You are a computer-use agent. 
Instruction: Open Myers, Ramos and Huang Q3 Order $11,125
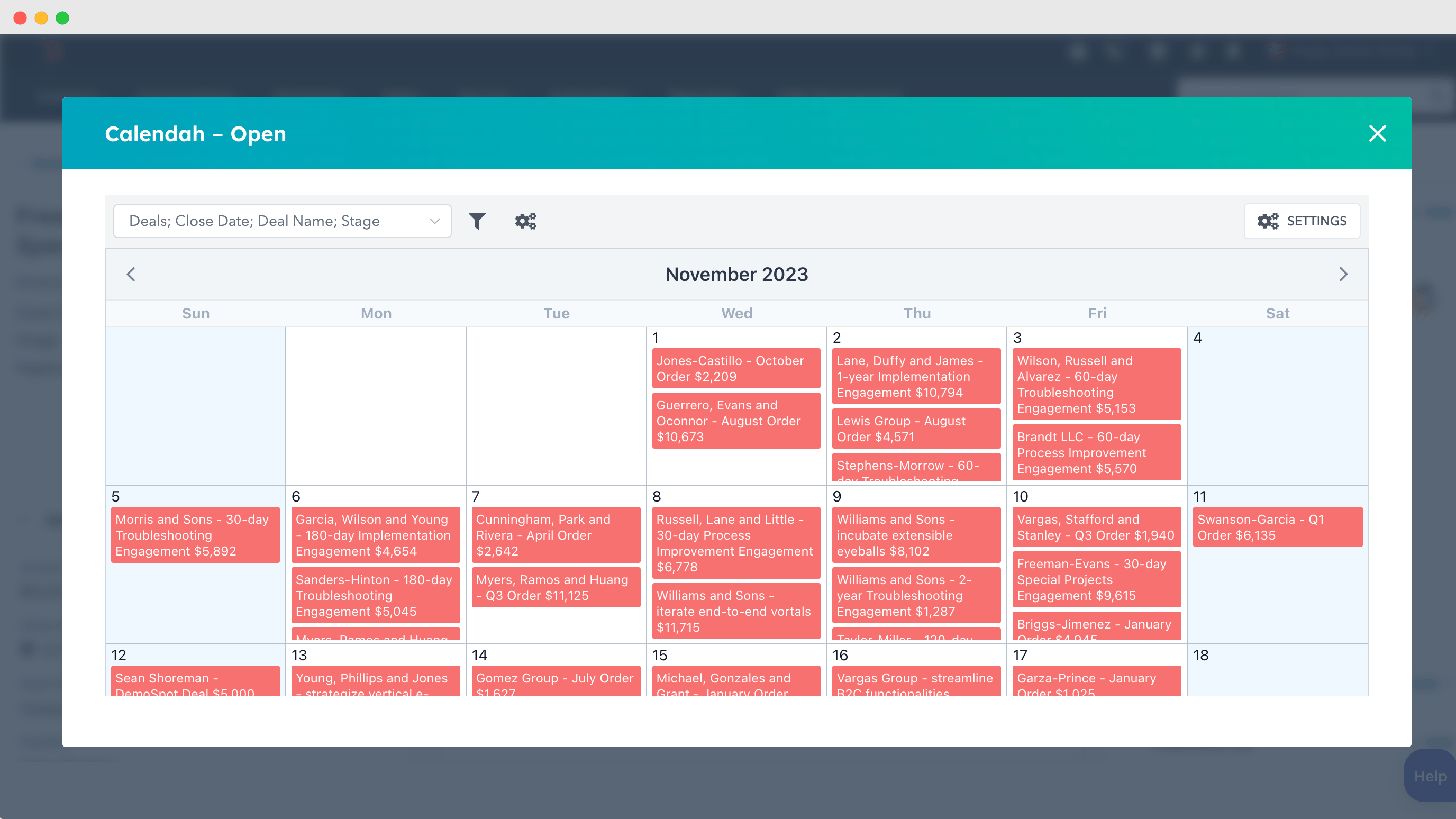(556, 588)
